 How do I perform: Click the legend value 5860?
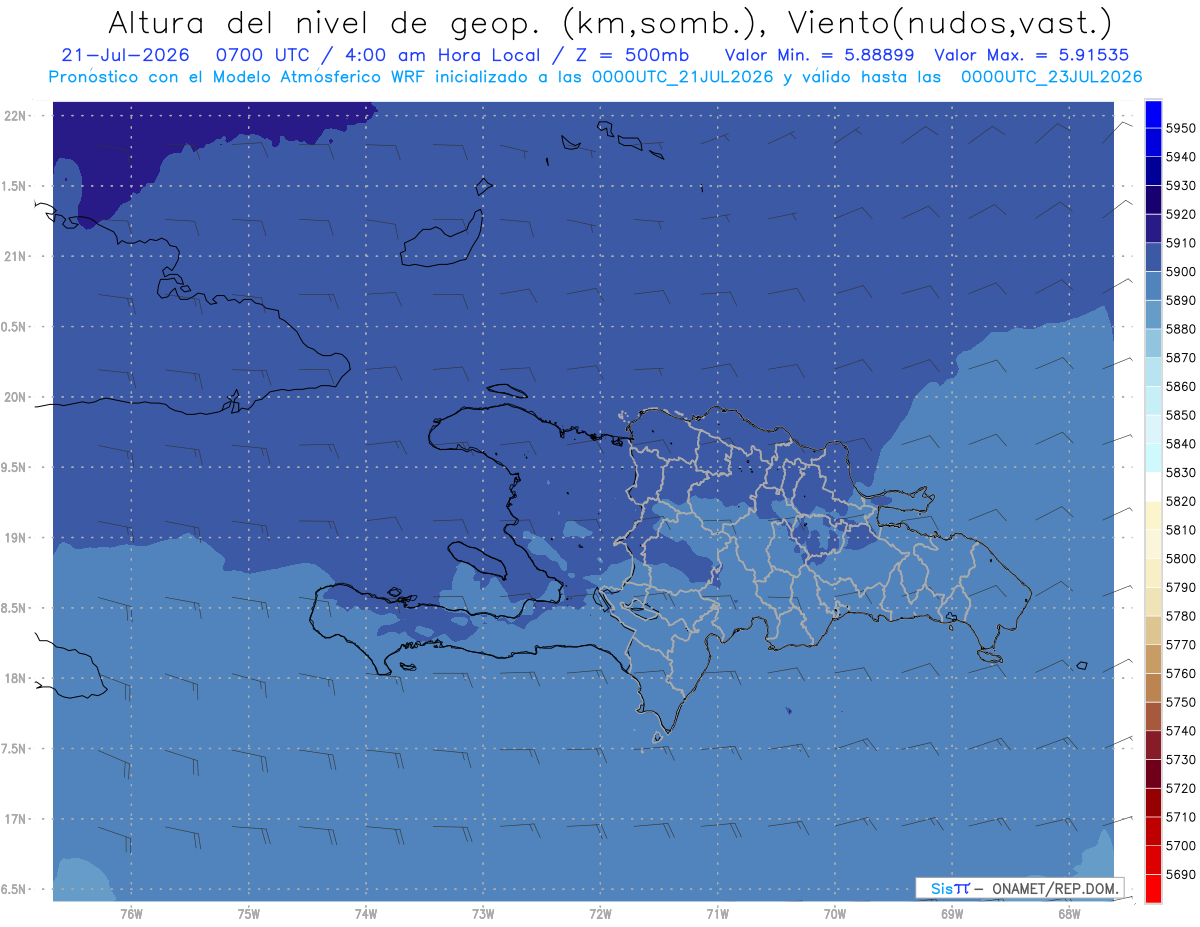1180,386
